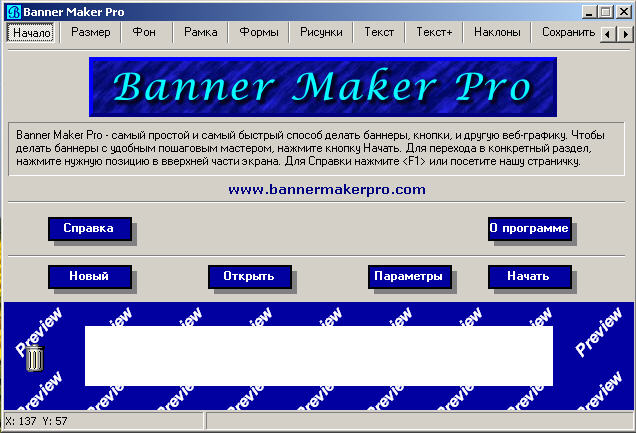
Task: Select the Текст+ tab
Action: click(x=434, y=32)
